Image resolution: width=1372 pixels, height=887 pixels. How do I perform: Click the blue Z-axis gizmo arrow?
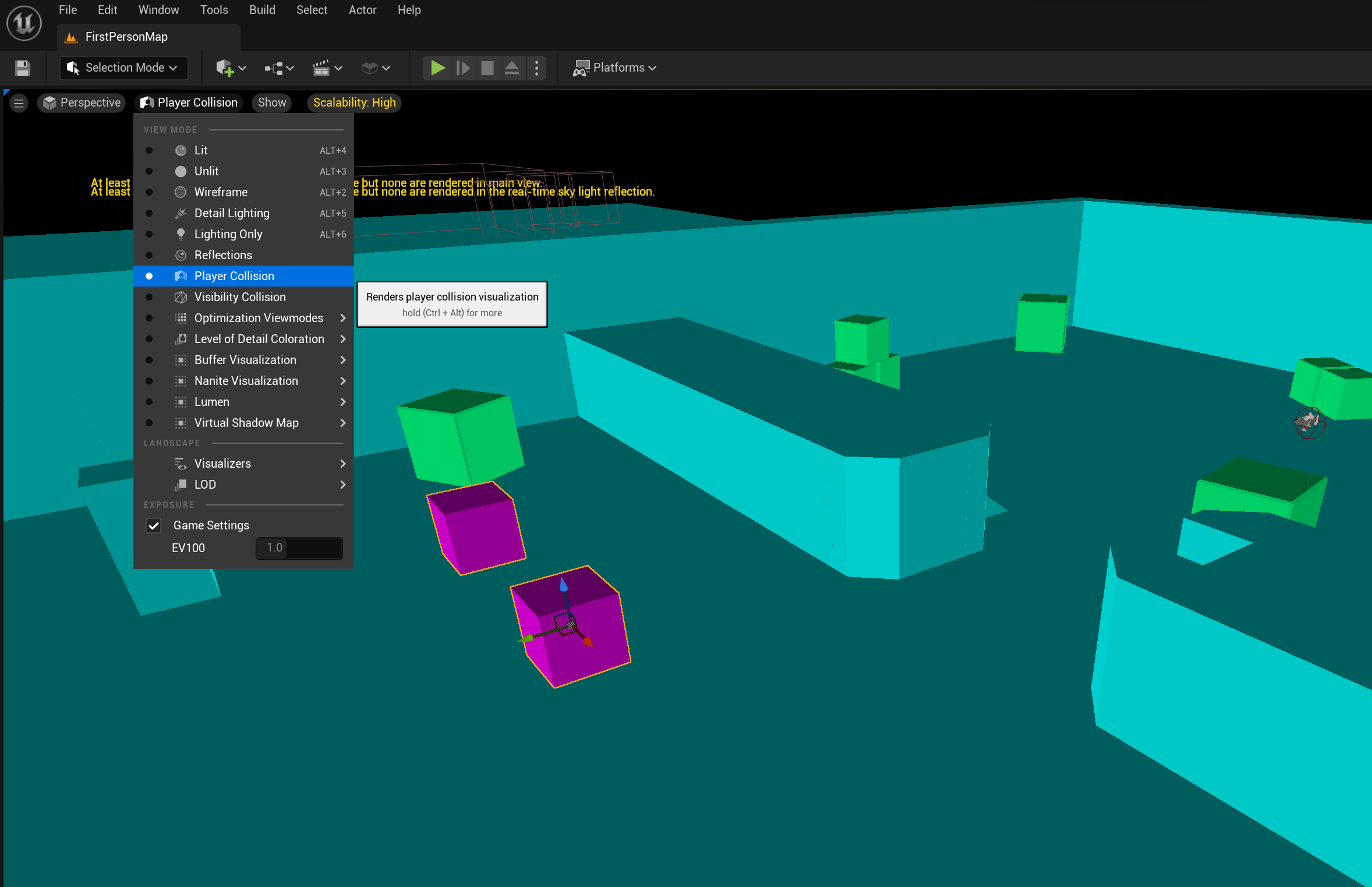(563, 585)
